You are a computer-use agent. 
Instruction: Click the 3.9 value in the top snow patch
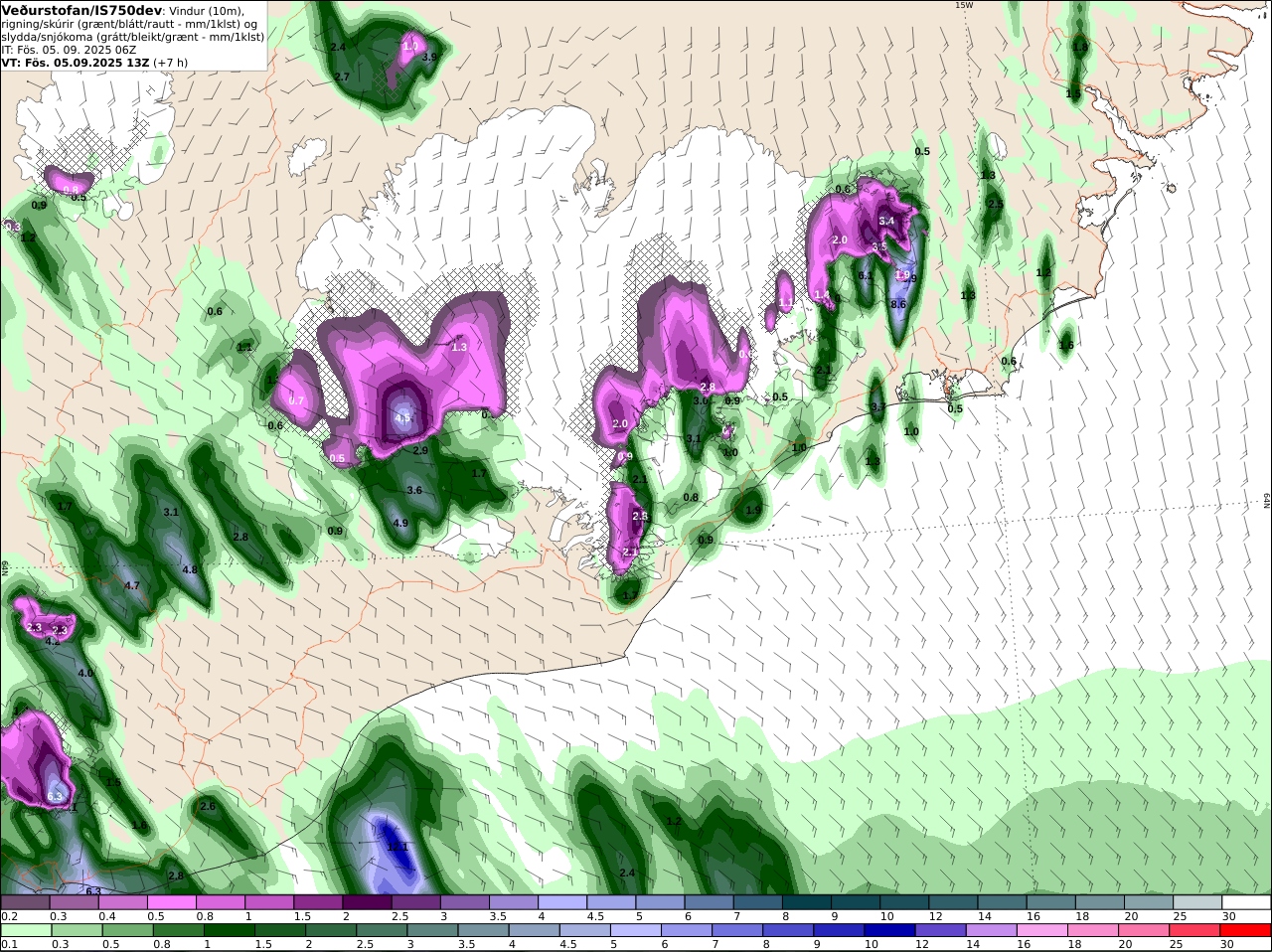[x=429, y=58]
